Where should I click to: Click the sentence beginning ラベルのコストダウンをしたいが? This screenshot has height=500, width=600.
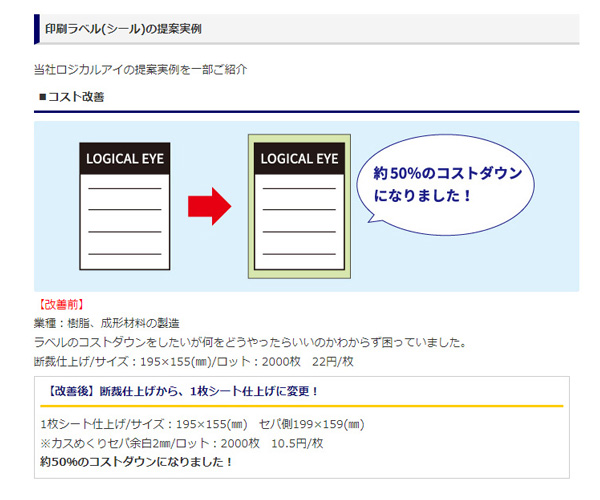coord(250,342)
